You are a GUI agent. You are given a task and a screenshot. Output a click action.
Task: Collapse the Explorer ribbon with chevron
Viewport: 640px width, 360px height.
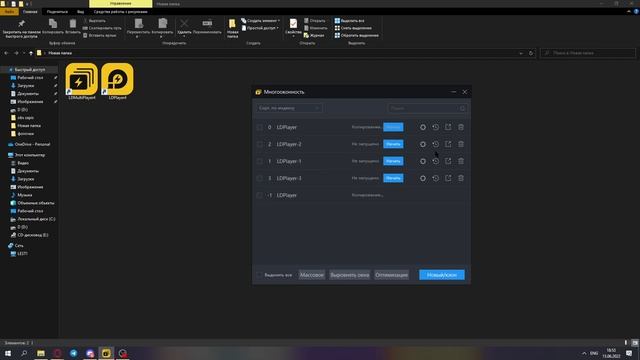[x=629, y=11]
